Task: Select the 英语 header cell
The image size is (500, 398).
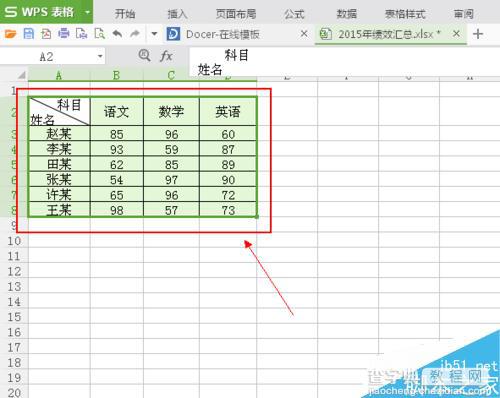Action: pyautogui.click(x=228, y=111)
